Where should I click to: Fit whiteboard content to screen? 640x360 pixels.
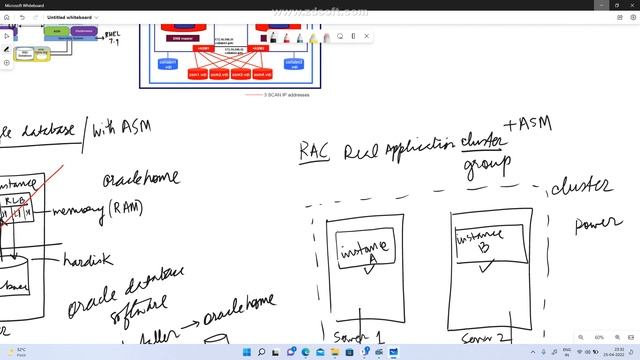(x=631, y=338)
